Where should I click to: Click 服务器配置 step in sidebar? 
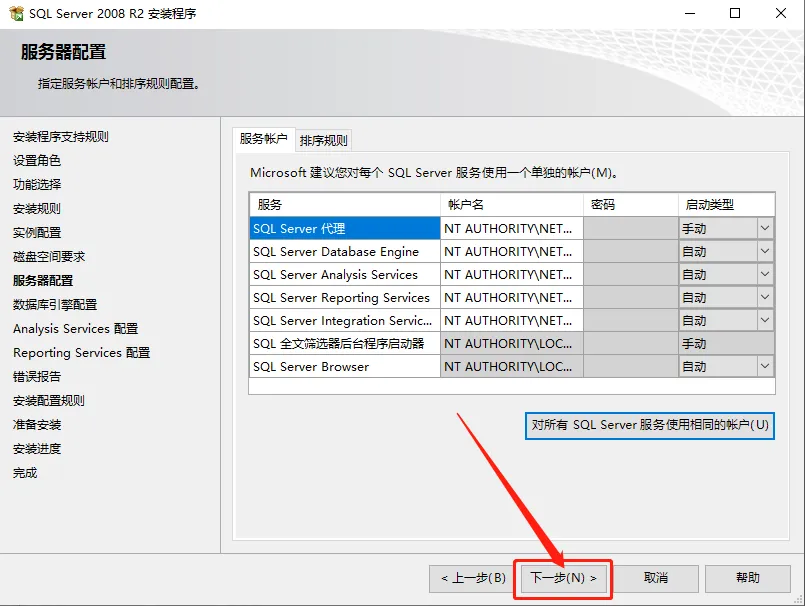click(43, 280)
